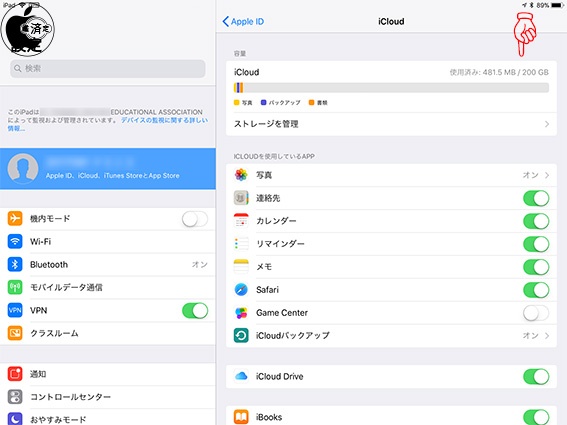Turn off the VPN switch
Viewport: 567px width, 425px height.
[195, 311]
